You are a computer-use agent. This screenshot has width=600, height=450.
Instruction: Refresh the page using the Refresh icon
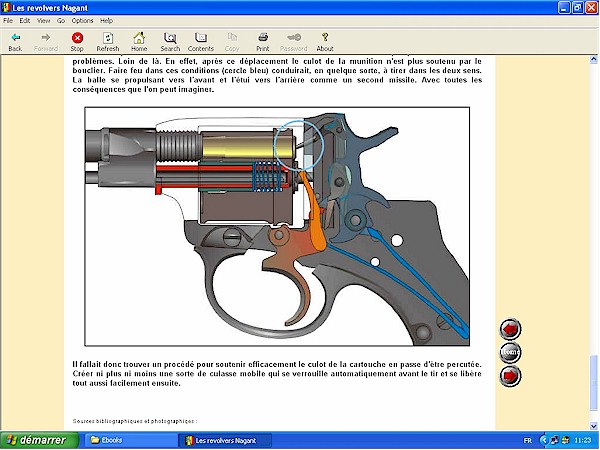click(108, 42)
